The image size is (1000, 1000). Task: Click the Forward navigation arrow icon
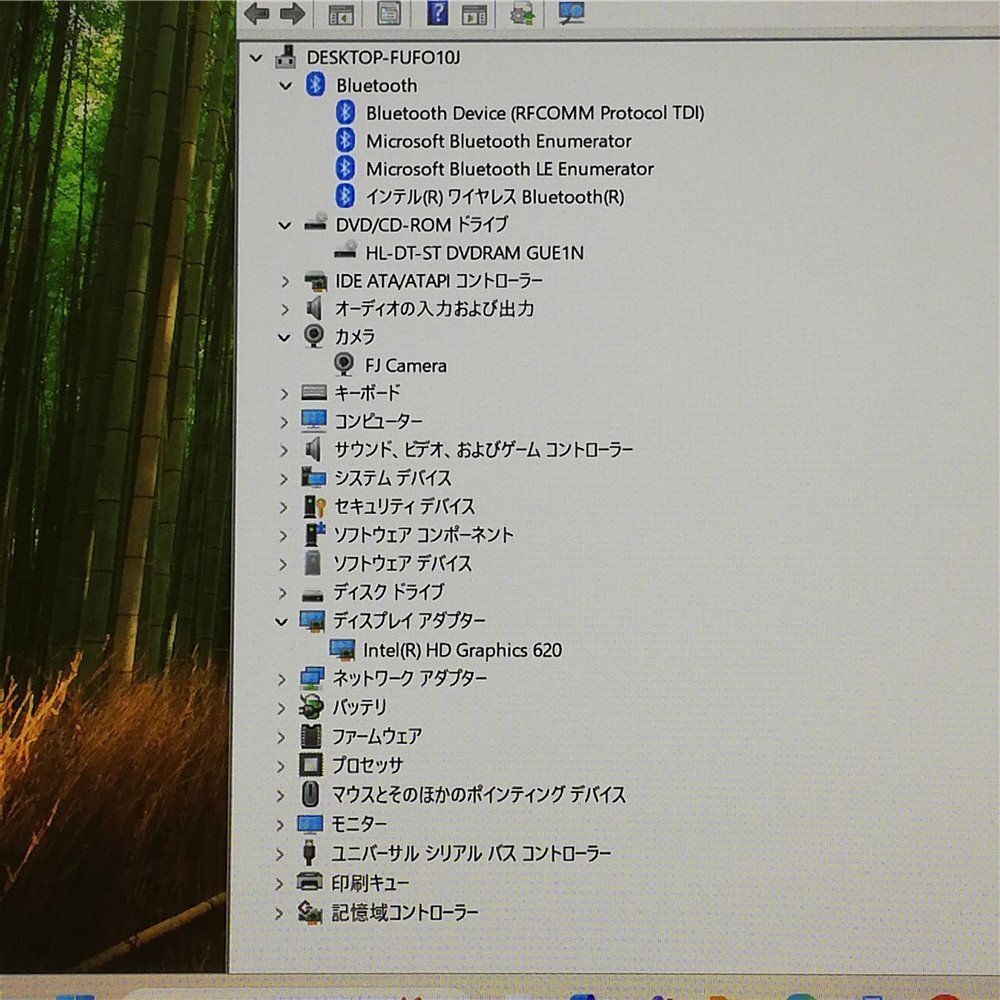(293, 13)
